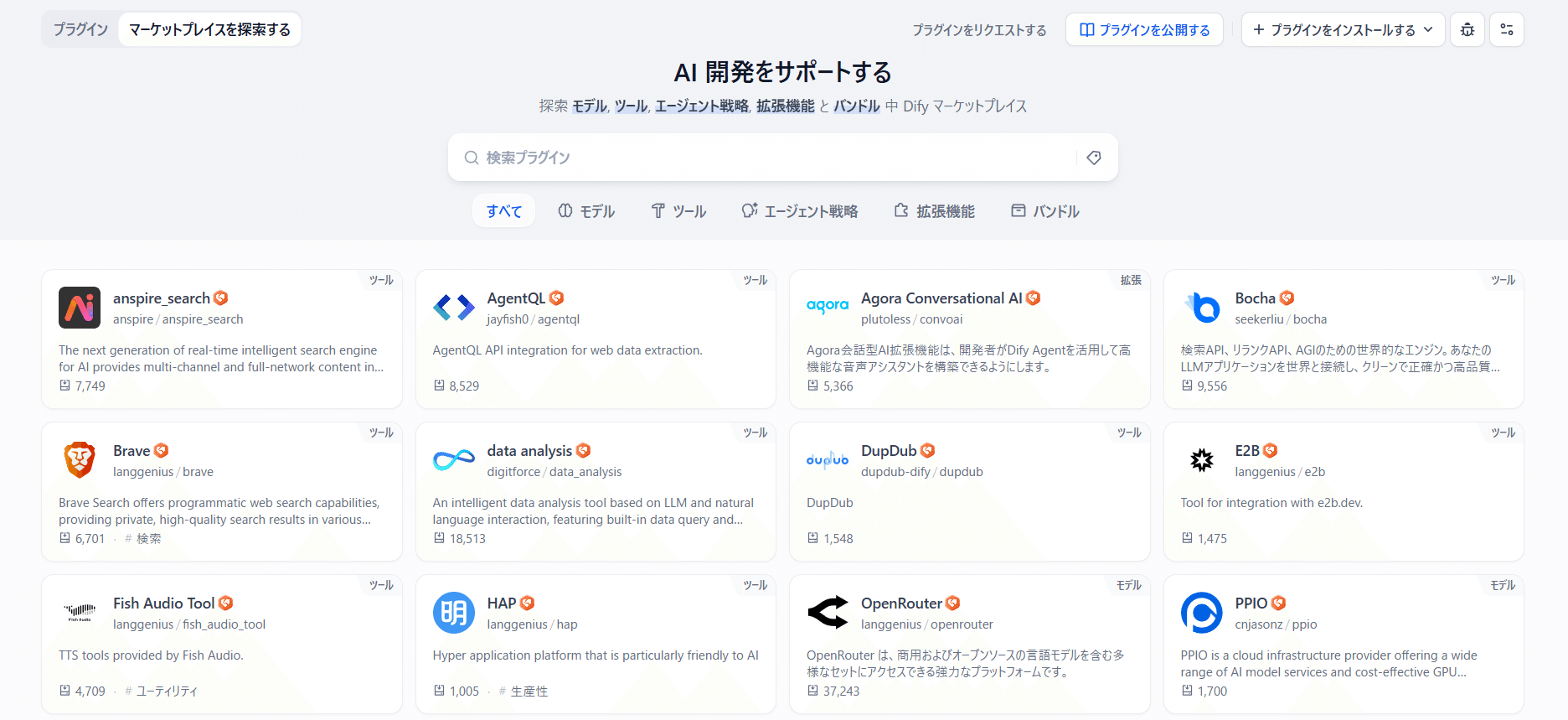
Task: Click the data analysis infinity logo
Action: point(454,460)
